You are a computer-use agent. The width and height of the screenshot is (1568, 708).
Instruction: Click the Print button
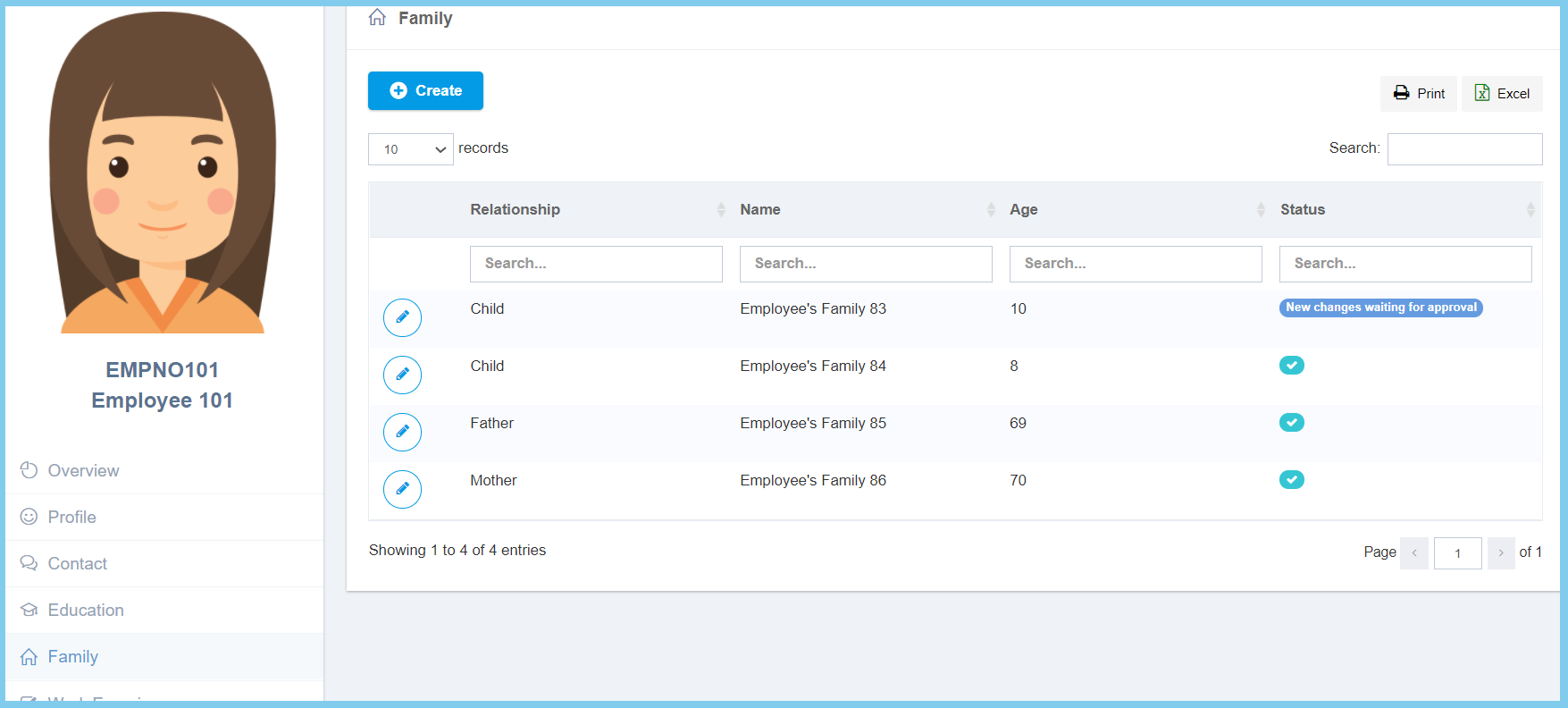coord(1419,94)
